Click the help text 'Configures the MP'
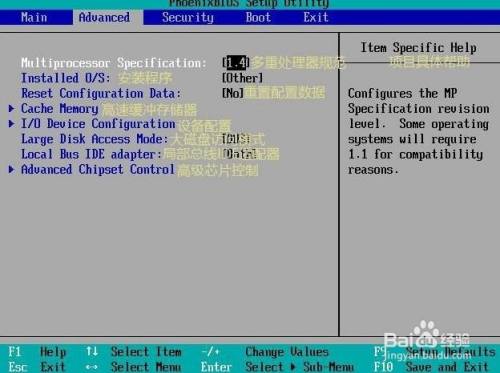This screenshot has width=500, height=373. pos(402,93)
